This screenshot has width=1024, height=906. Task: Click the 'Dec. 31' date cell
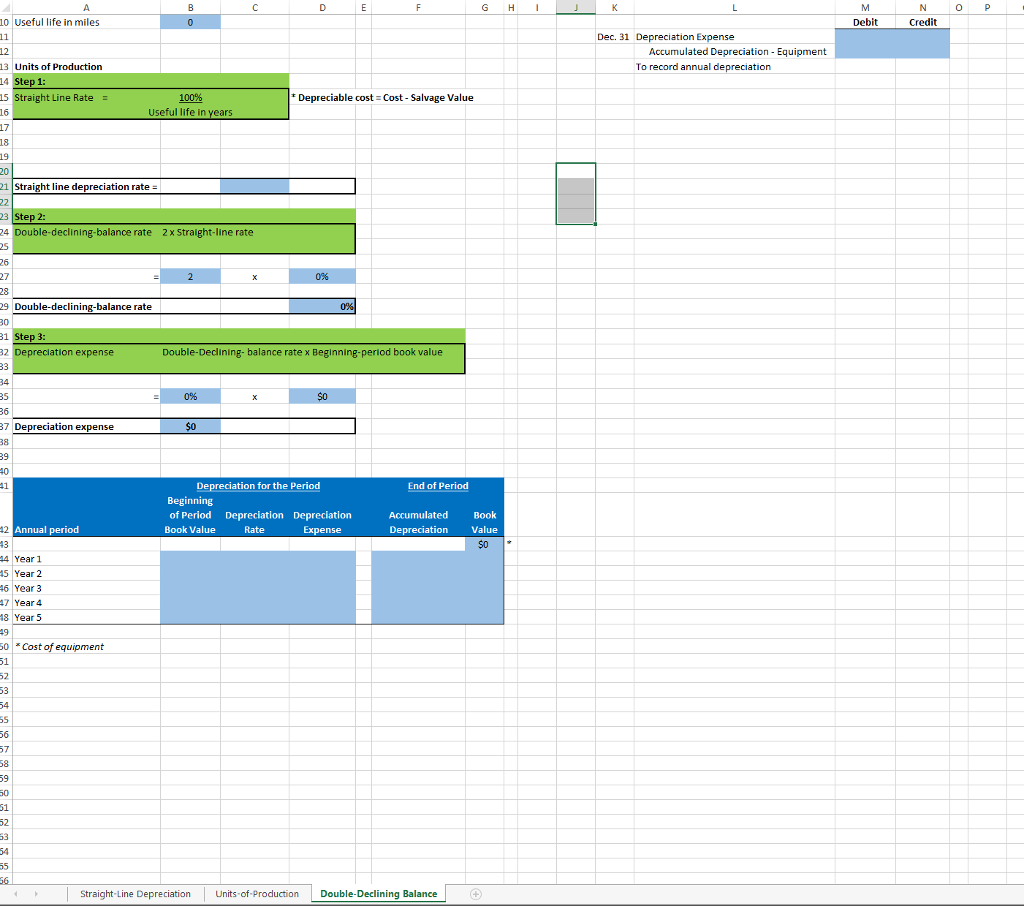[x=613, y=37]
